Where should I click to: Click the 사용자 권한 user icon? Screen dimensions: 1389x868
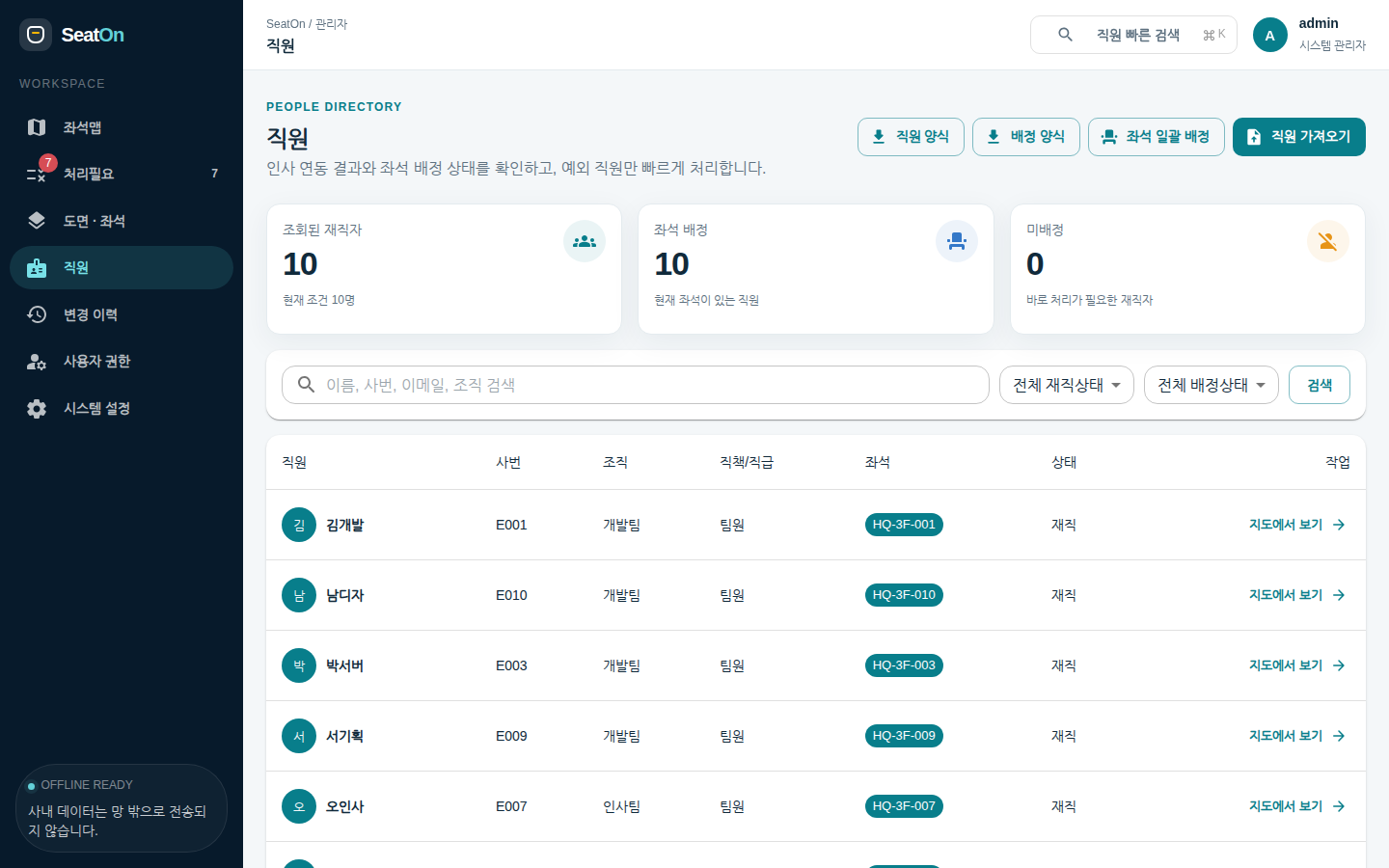(37, 361)
